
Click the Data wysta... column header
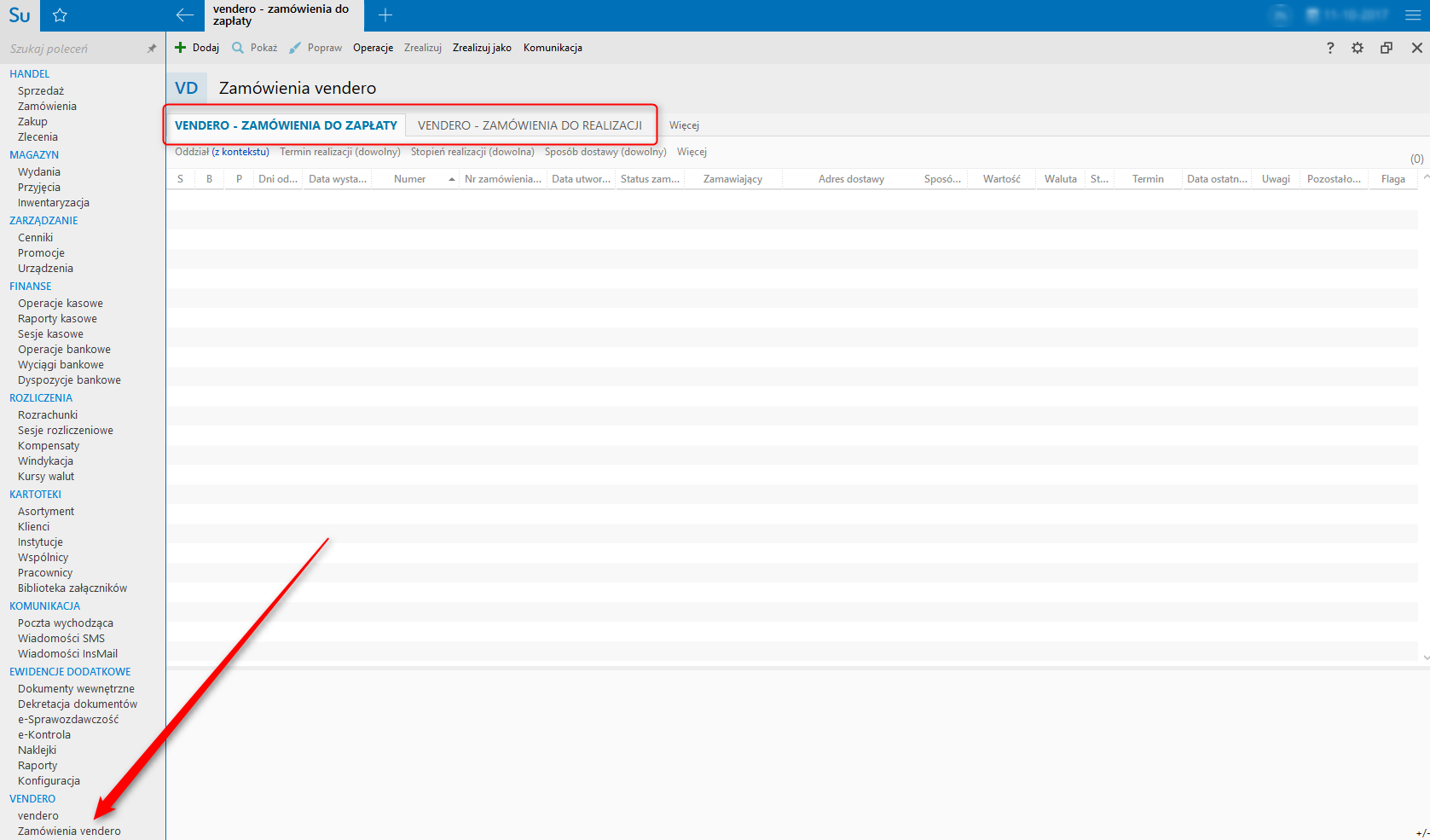pos(338,179)
